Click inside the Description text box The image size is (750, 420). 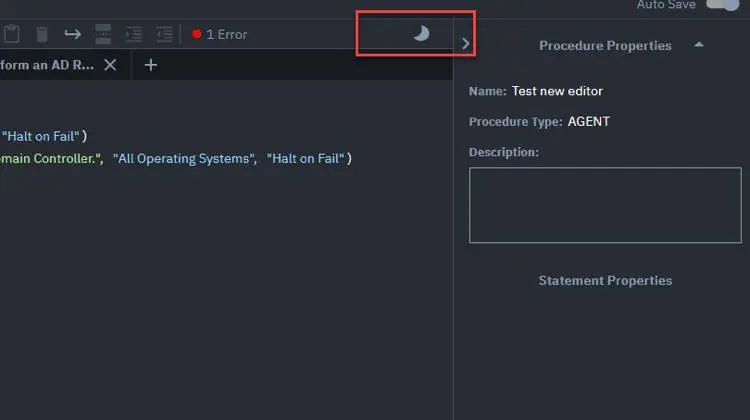pos(605,205)
